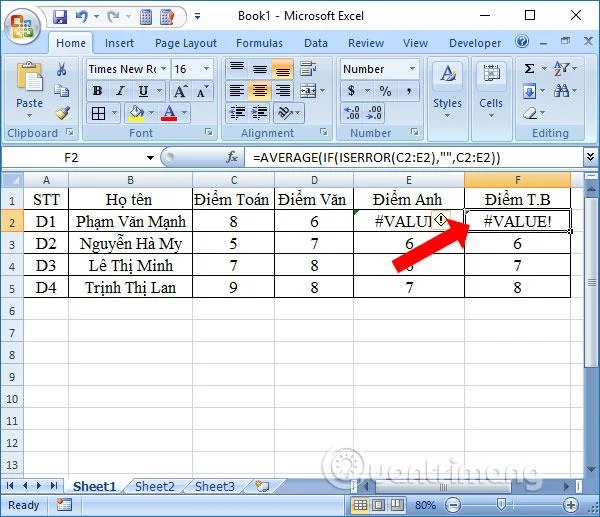This screenshot has width=600, height=517.
Task: Switch to Page Layout view
Action: pyautogui.click(x=378, y=505)
